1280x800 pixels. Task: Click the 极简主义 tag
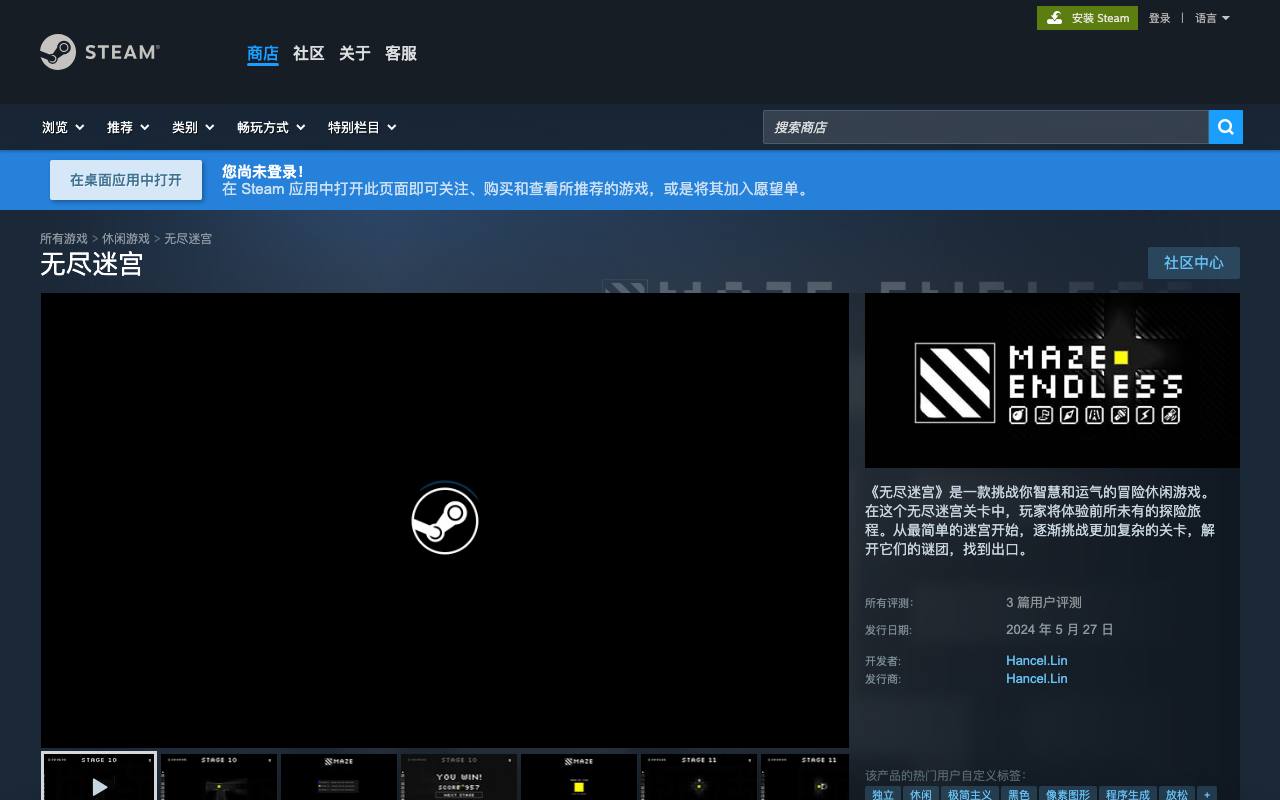click(x=969, y=795)
